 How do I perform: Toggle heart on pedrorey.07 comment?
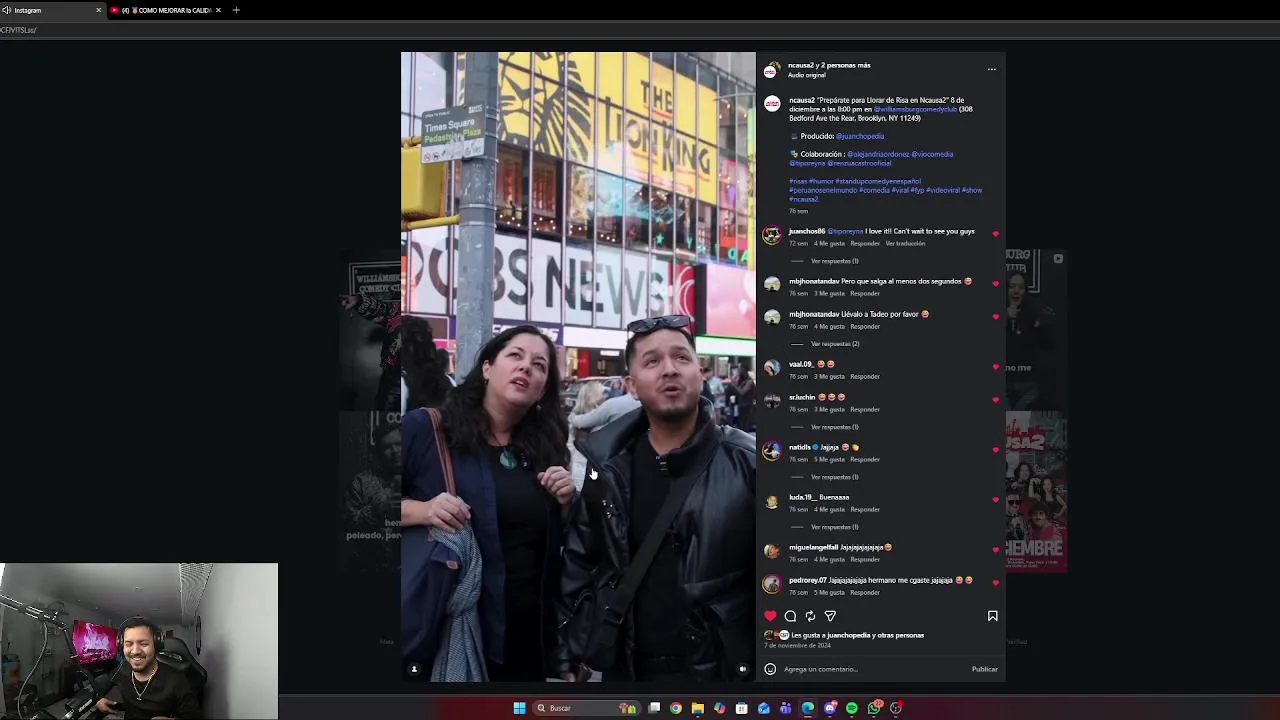click(996, 583)
